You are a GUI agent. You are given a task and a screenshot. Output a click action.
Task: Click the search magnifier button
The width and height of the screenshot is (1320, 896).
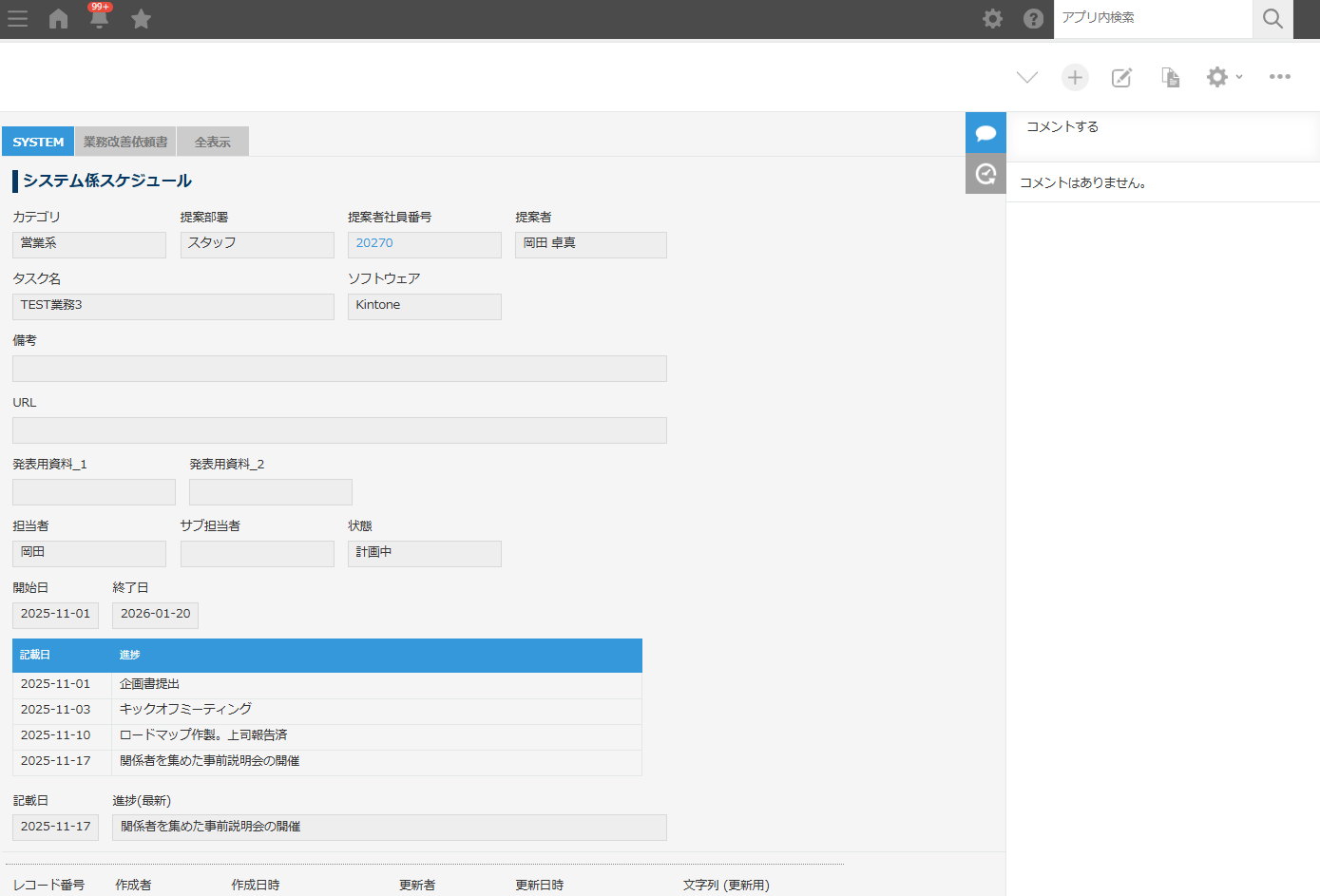point(1272,19)
